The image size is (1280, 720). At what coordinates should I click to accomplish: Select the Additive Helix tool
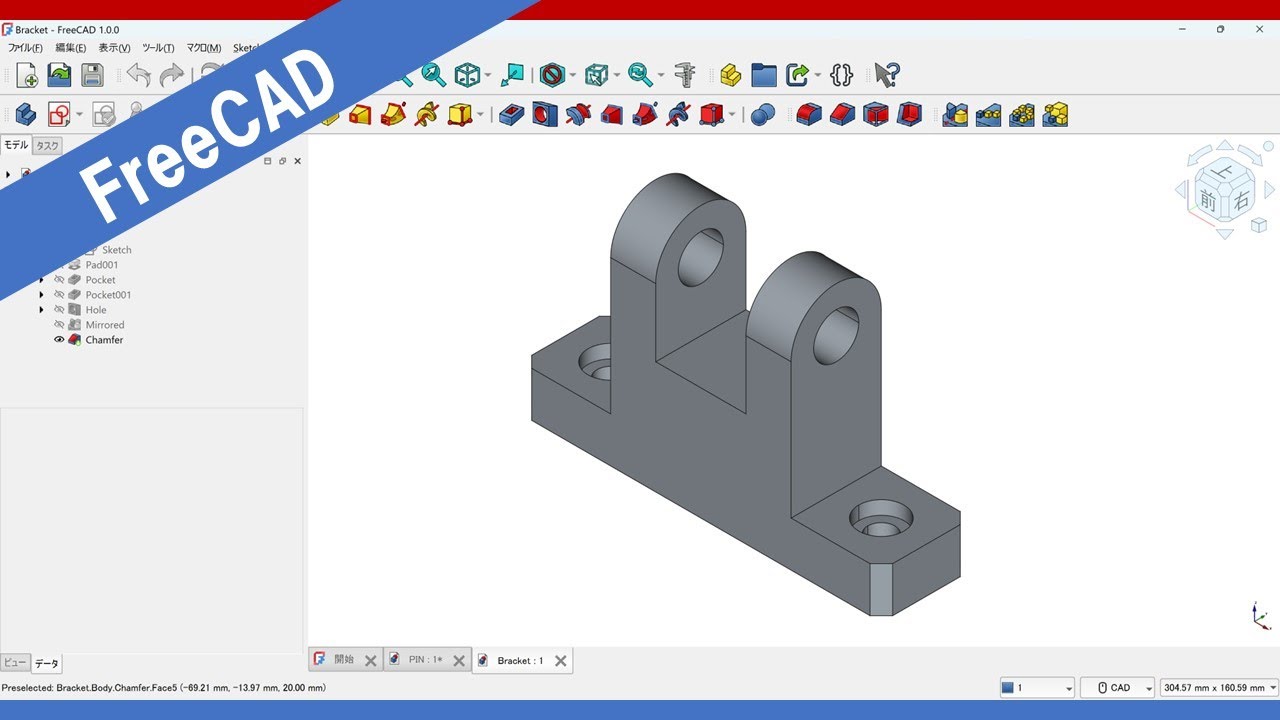427,114
